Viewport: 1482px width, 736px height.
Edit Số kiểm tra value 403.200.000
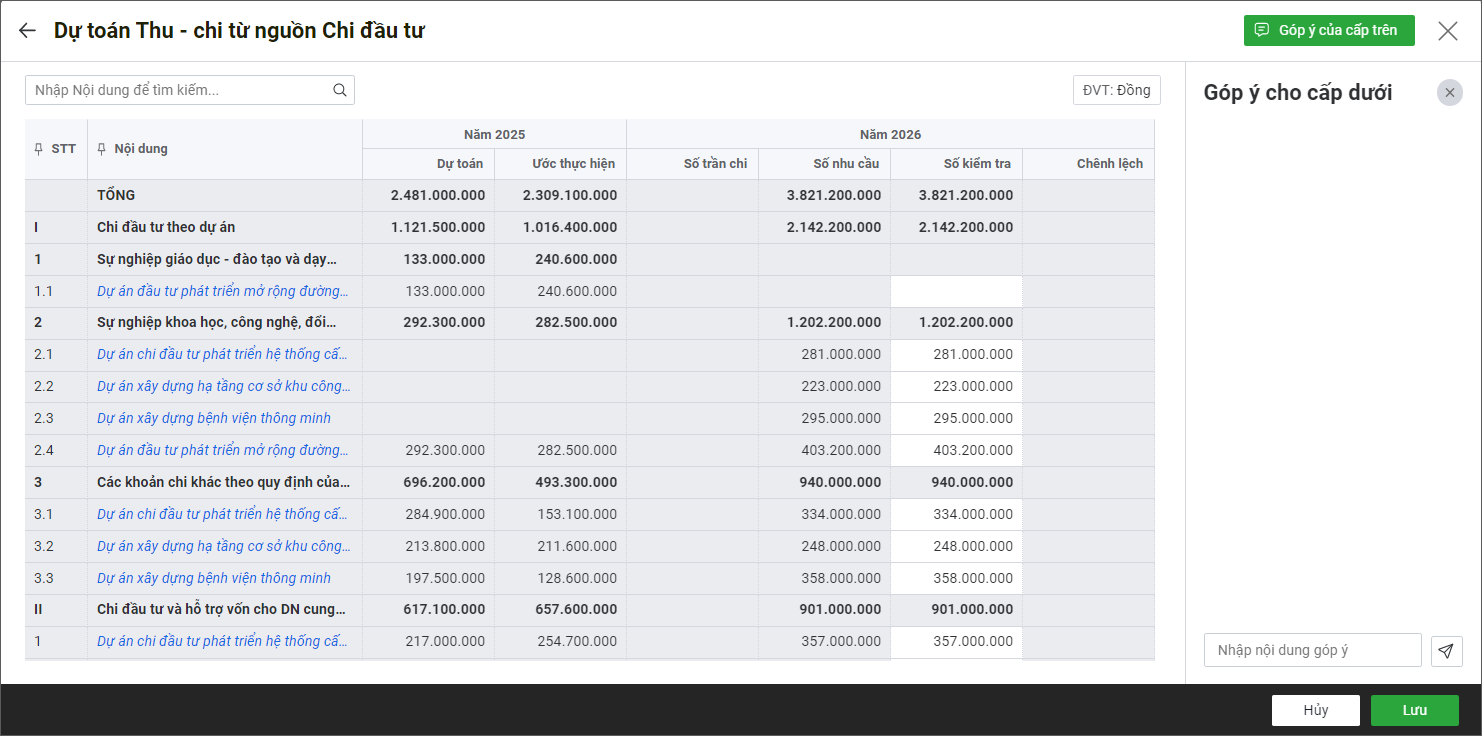tap(956, 450)
